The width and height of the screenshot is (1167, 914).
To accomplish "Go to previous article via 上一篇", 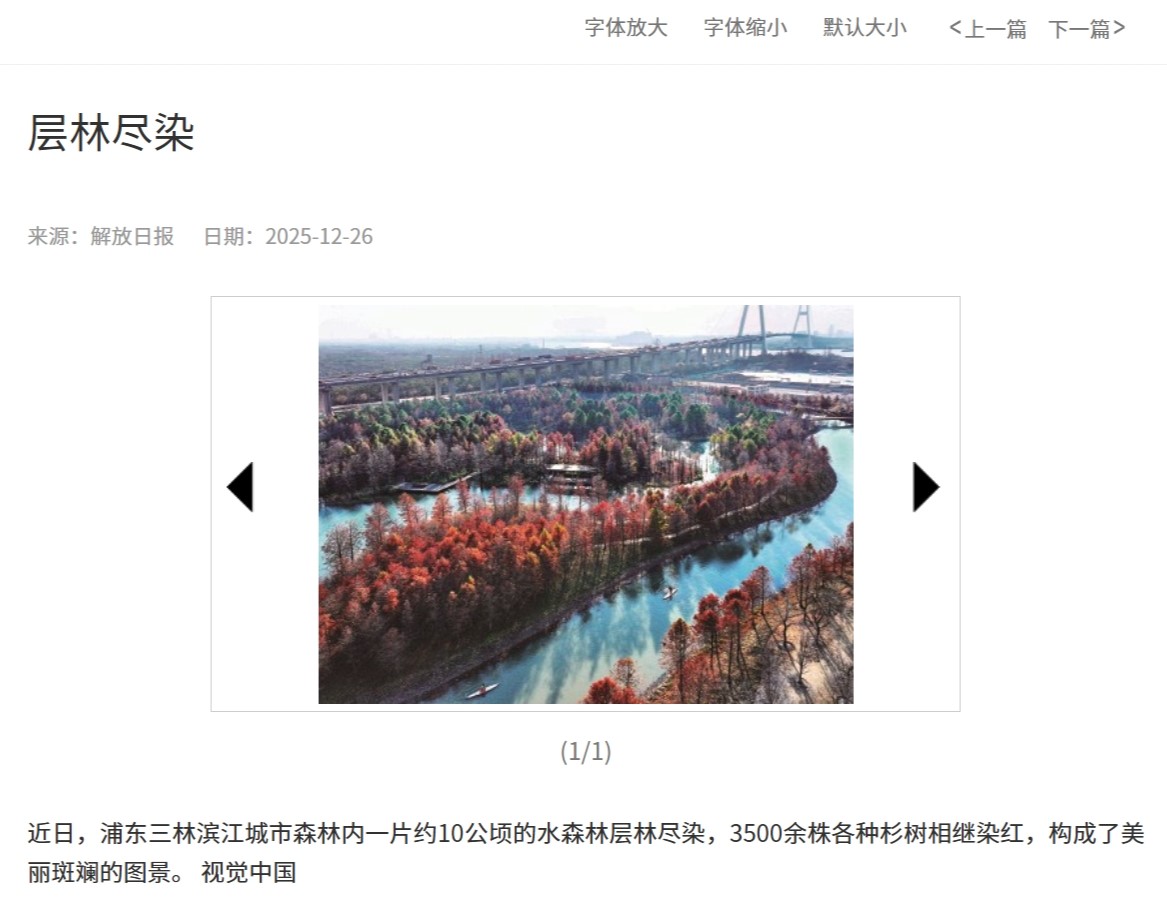I will pos(988,29).
